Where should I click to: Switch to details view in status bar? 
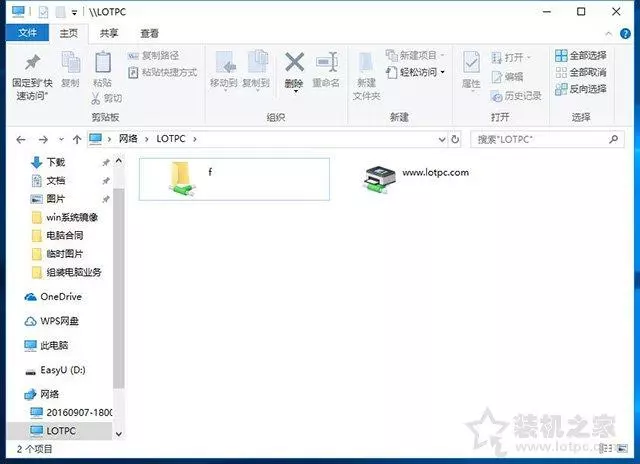point(606,449)
